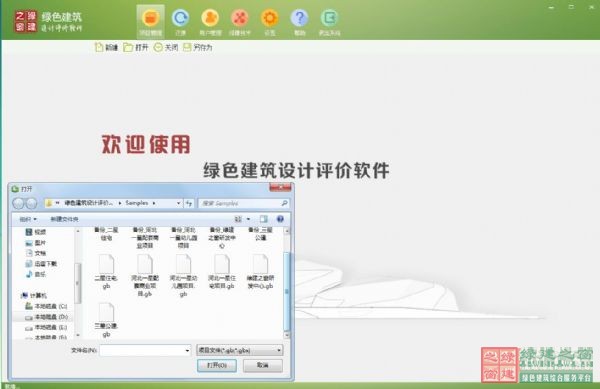Click the navigation pane scroll-up arrow
The width and height of the screenshot is (600, 389).
78,231
